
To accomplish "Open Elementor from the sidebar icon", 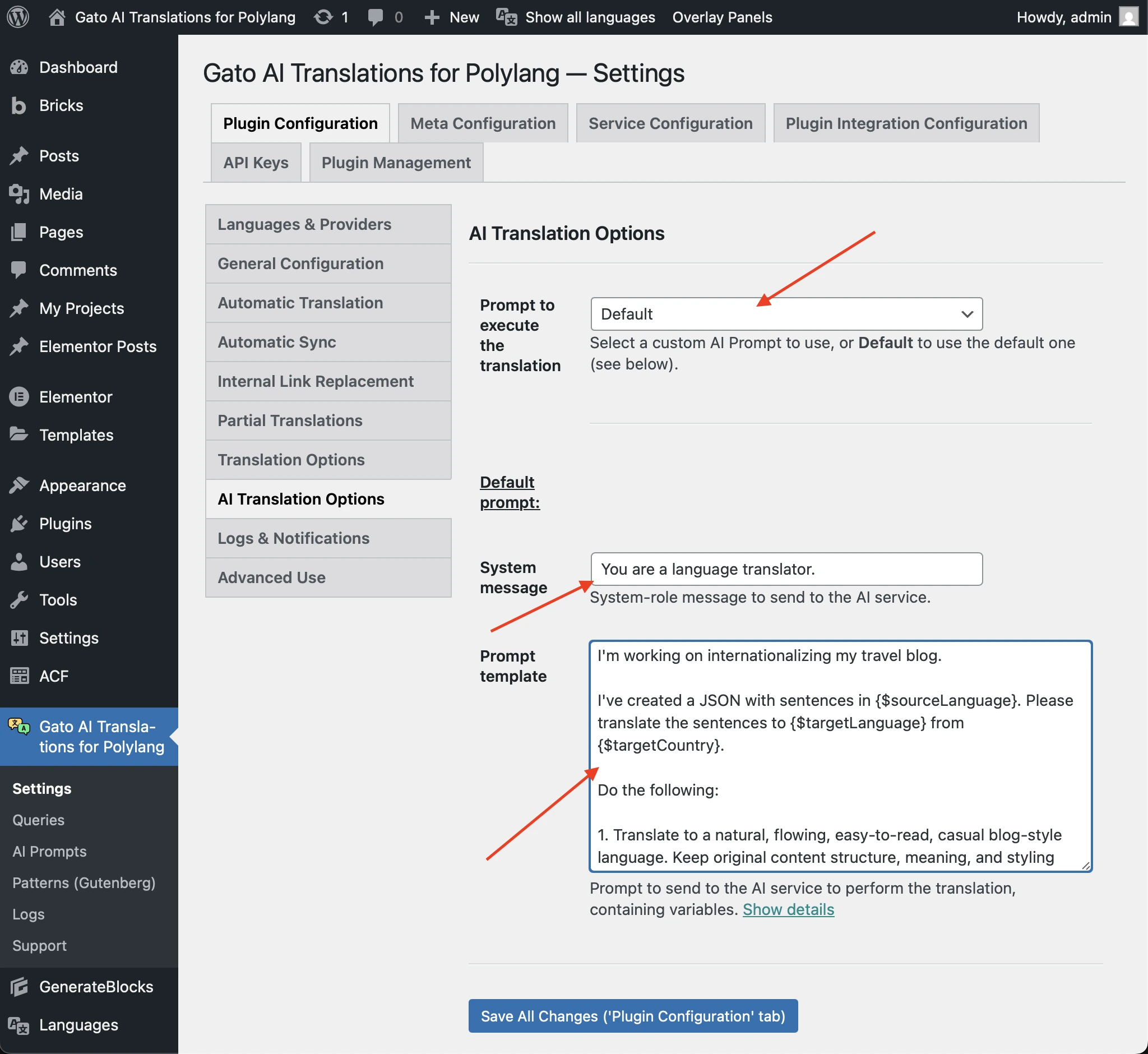I will pos(21,396).
